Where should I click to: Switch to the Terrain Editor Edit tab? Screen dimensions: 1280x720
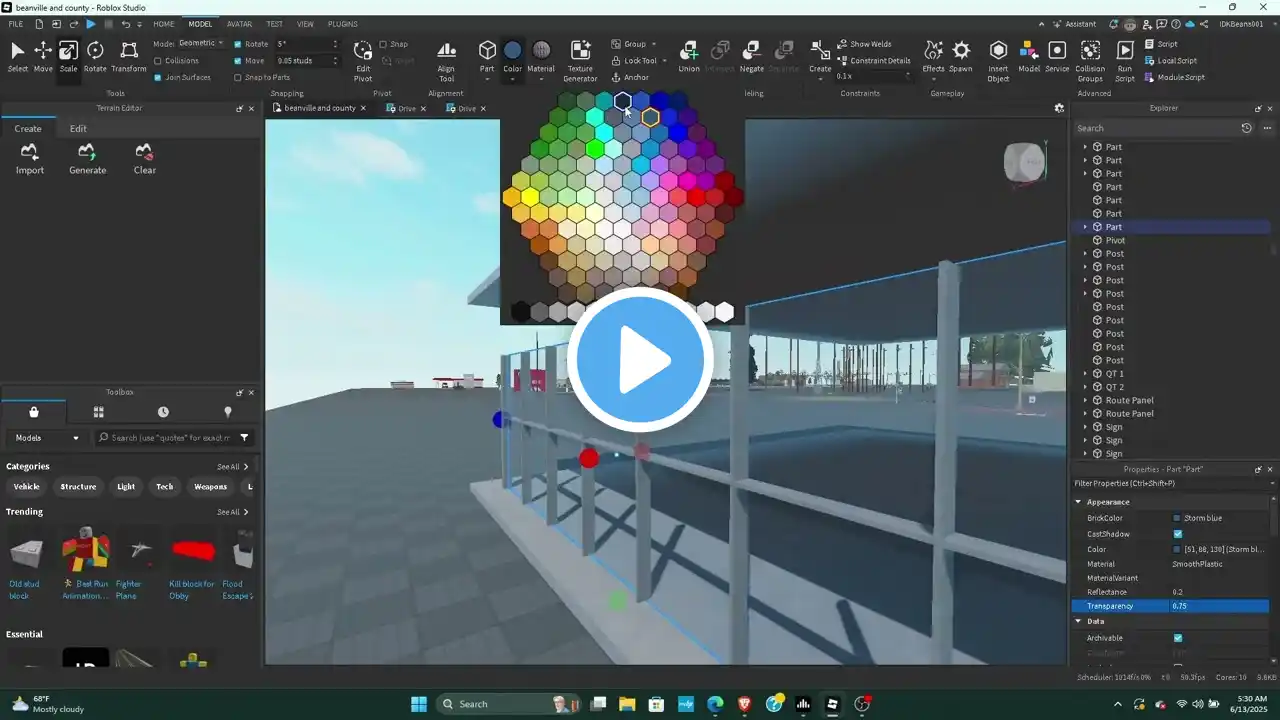pyautogui.click(x=78, y=129)
